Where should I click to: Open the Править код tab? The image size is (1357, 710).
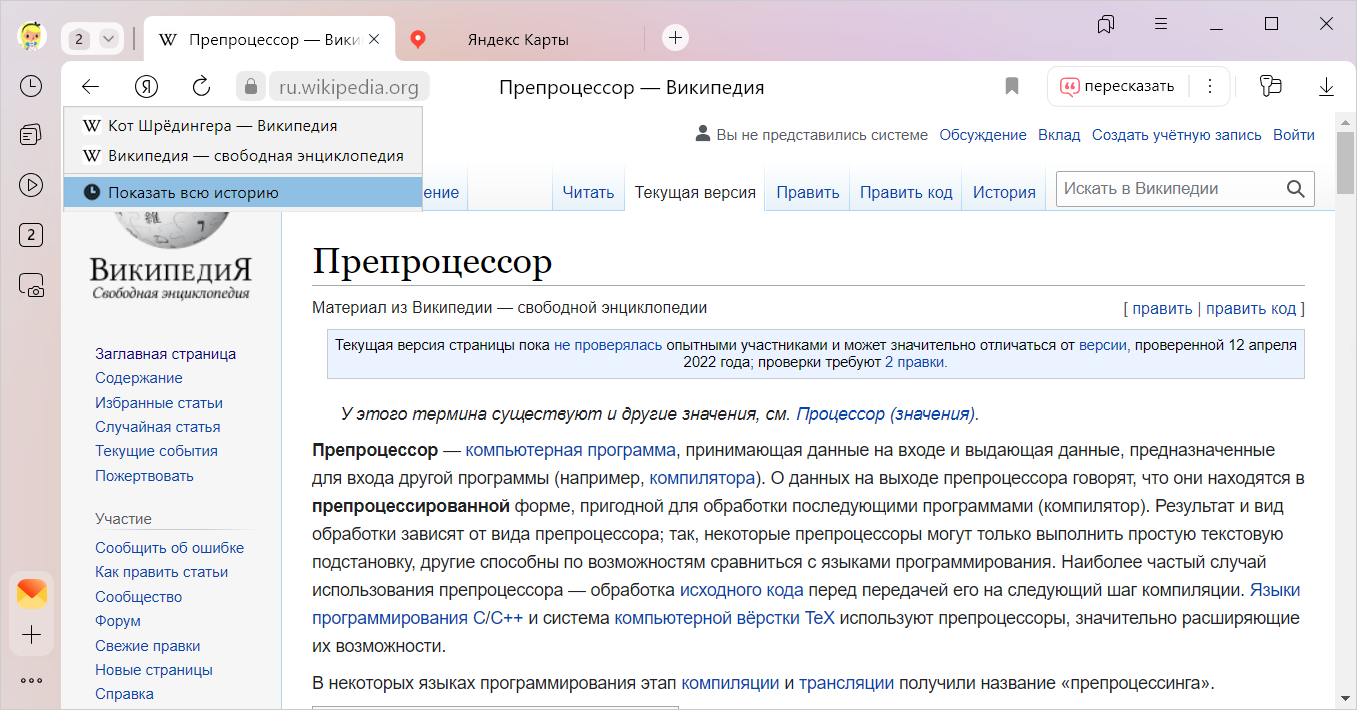pyautogui.click(x=906, y=193)
